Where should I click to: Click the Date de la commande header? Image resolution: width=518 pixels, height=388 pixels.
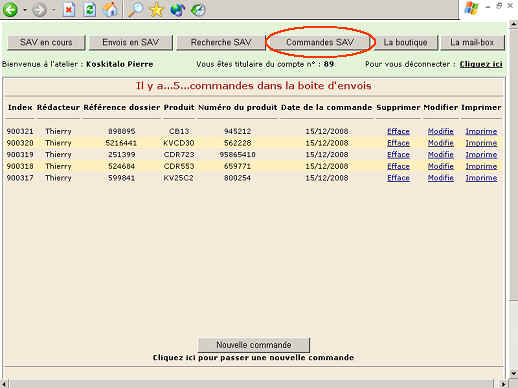[326, 107]
